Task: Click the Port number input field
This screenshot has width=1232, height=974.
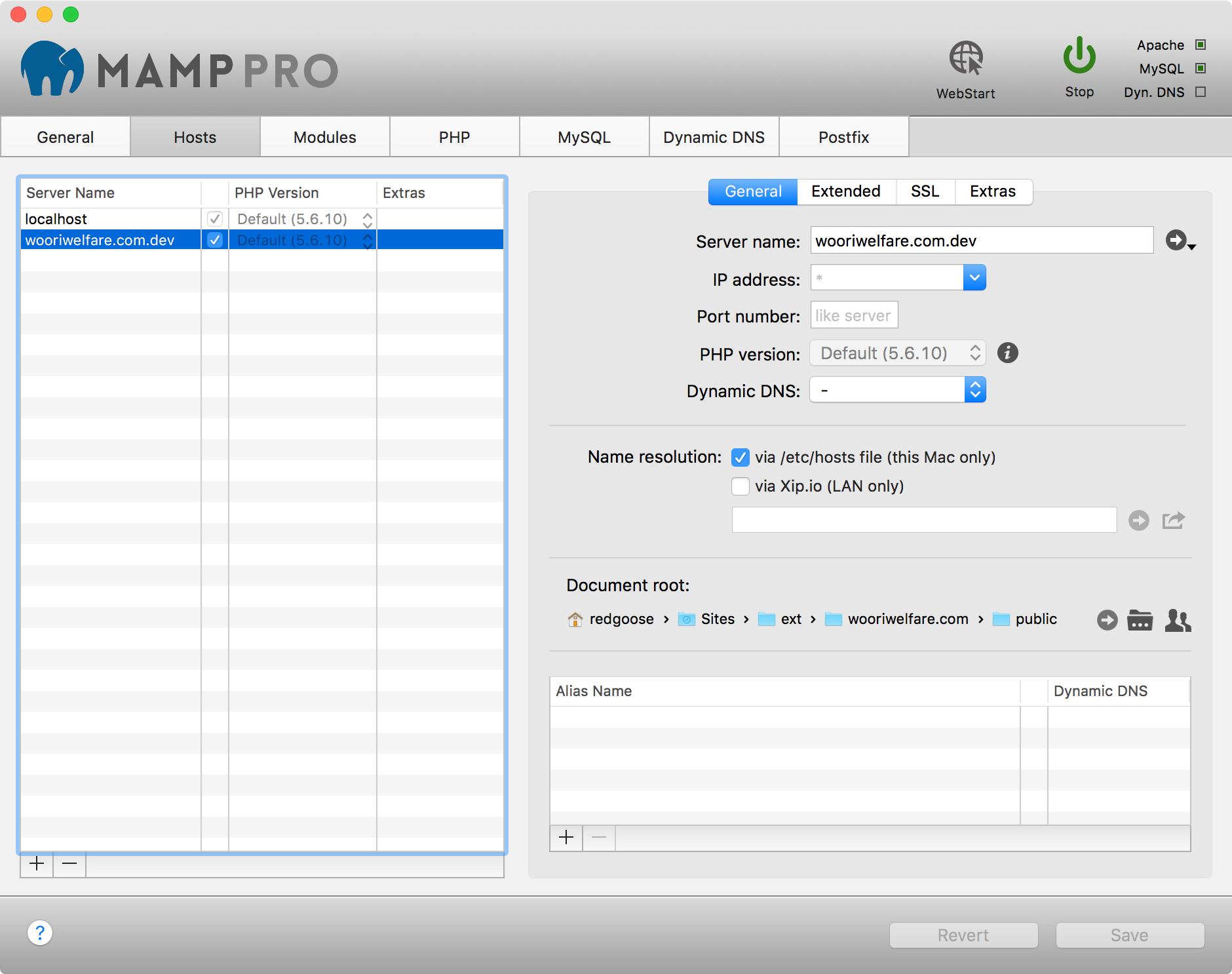Action: [x=854, y=315]
